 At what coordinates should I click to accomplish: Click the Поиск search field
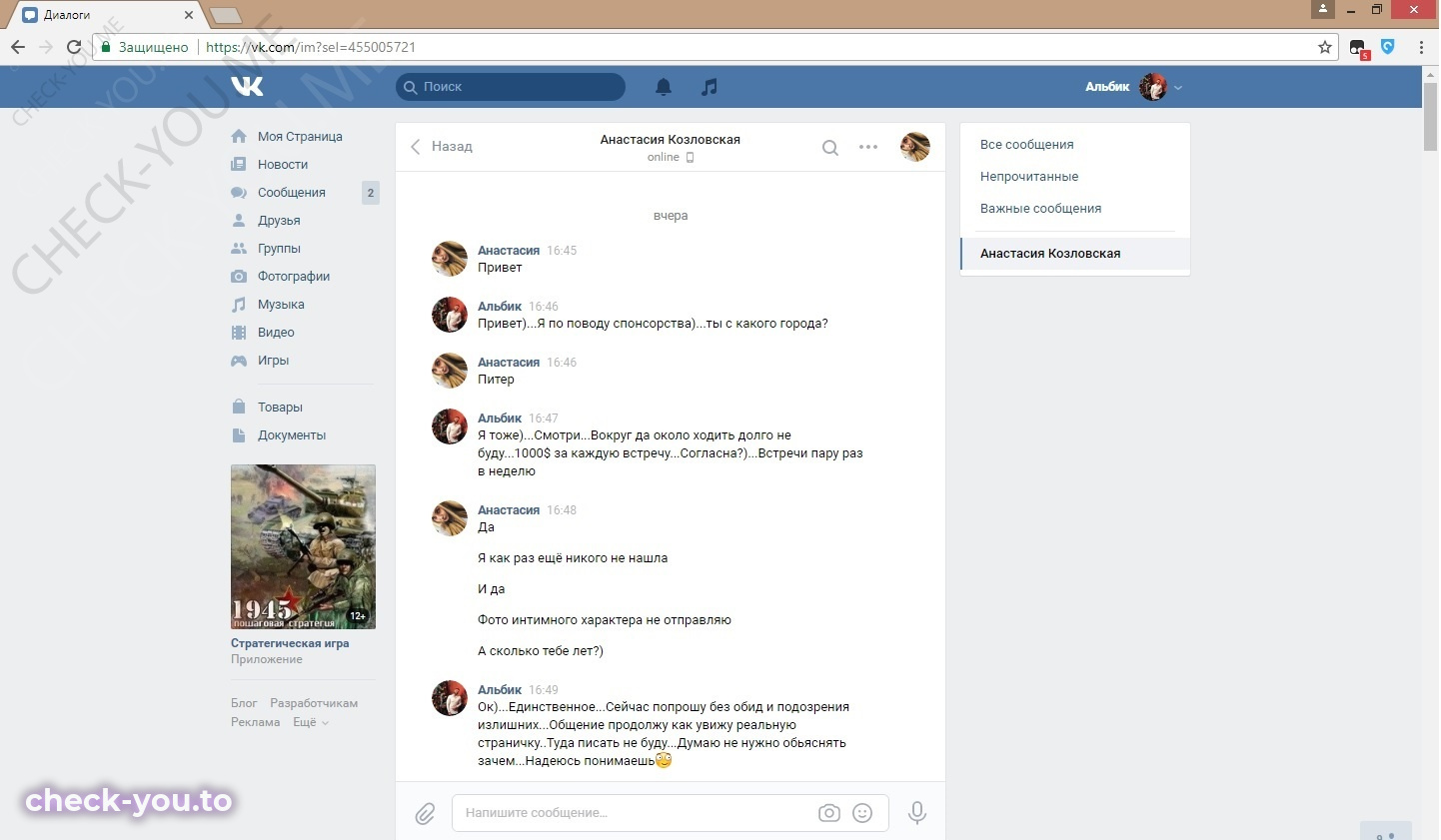point(511,87)
